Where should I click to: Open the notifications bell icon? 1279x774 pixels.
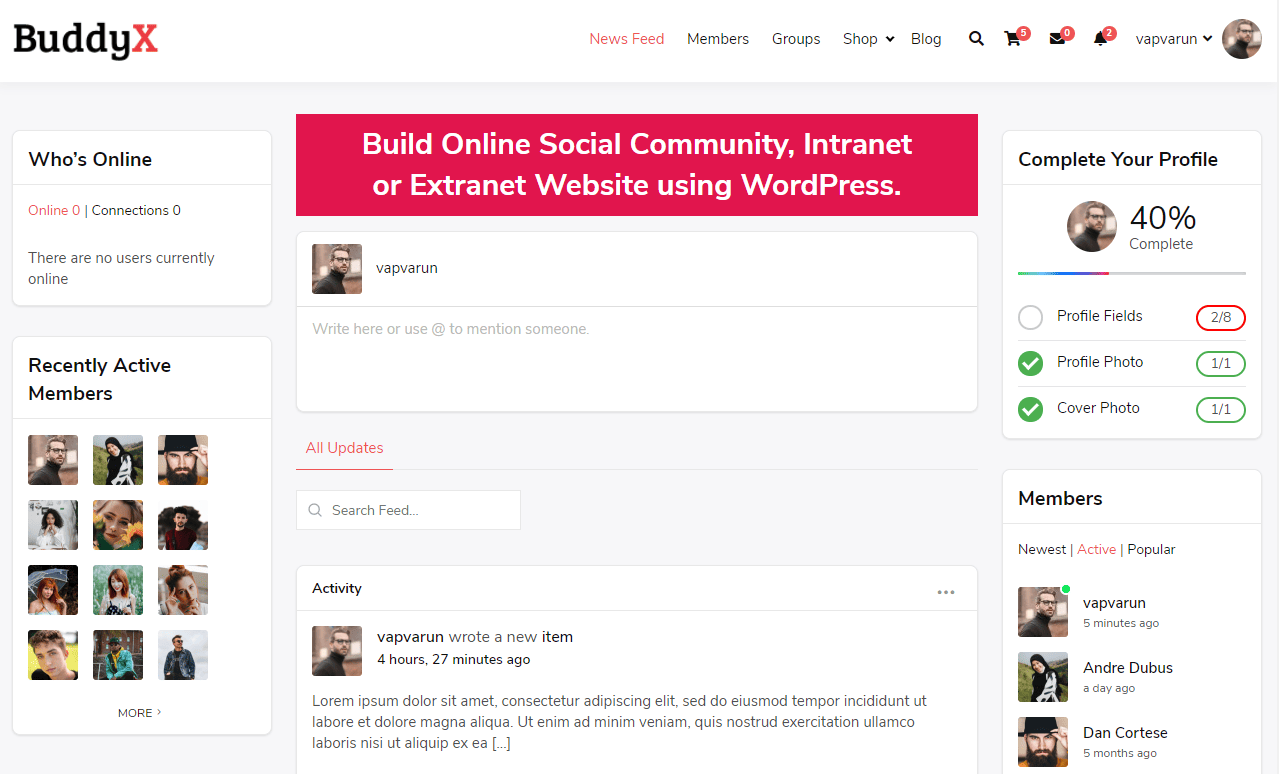pos(1100,39)
